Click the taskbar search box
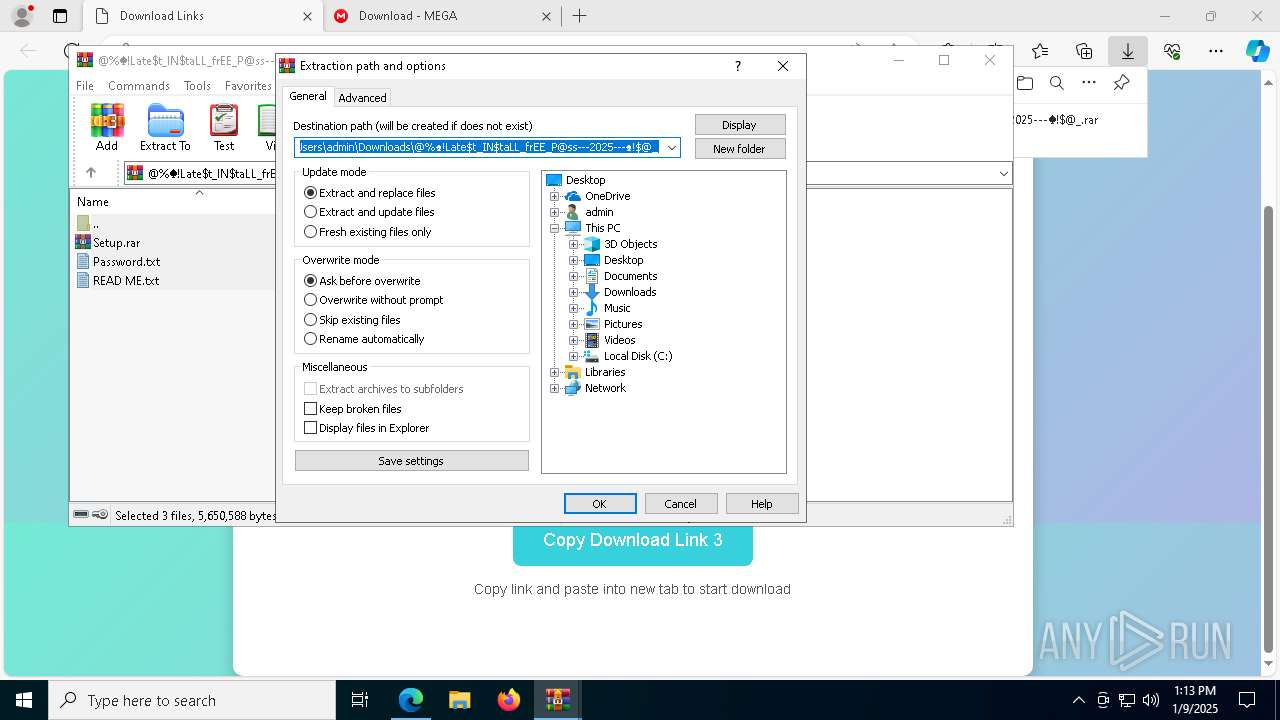 [x=191, y=700]
